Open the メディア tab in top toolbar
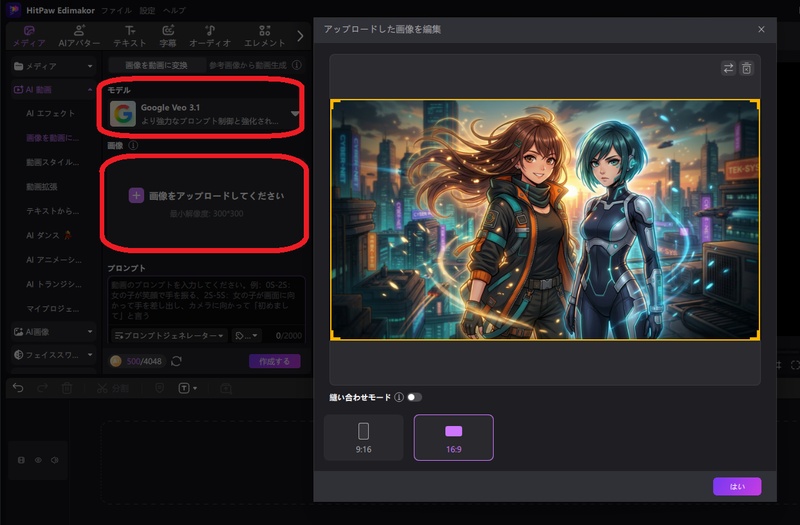 tap(29, 37)
